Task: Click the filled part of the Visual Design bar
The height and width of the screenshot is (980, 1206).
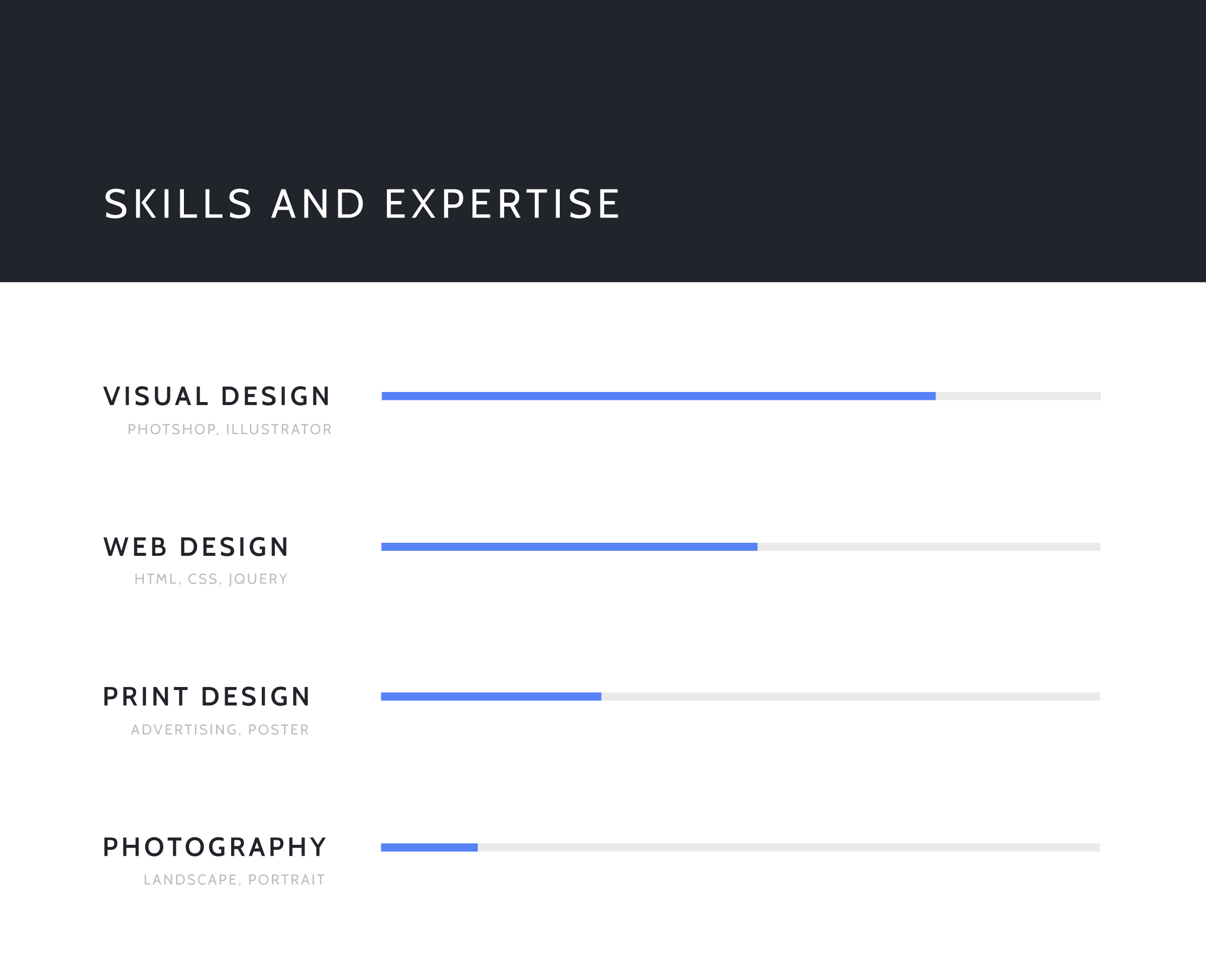Action: point(659,397)
